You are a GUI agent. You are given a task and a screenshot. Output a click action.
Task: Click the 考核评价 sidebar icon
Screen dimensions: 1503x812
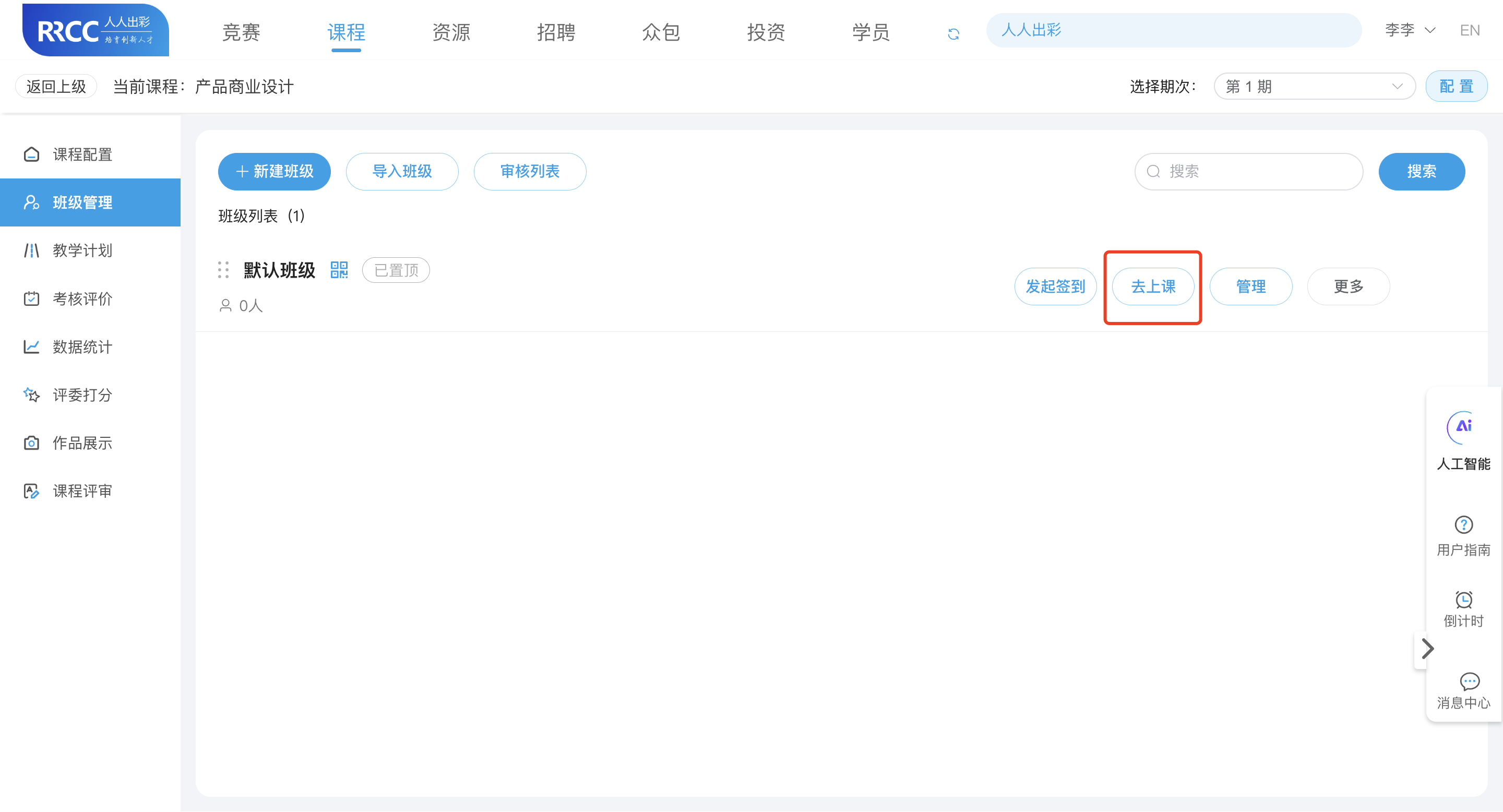(x=31, y=298)
